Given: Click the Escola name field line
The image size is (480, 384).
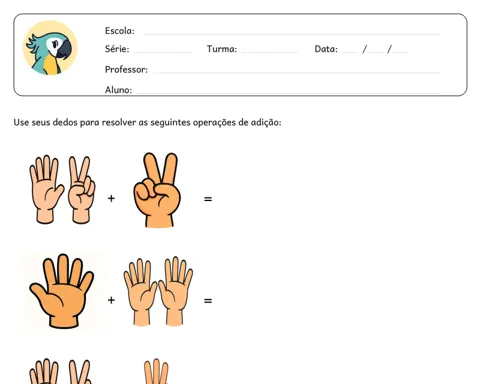Looking at the screenshot, I should coord(292,34).
